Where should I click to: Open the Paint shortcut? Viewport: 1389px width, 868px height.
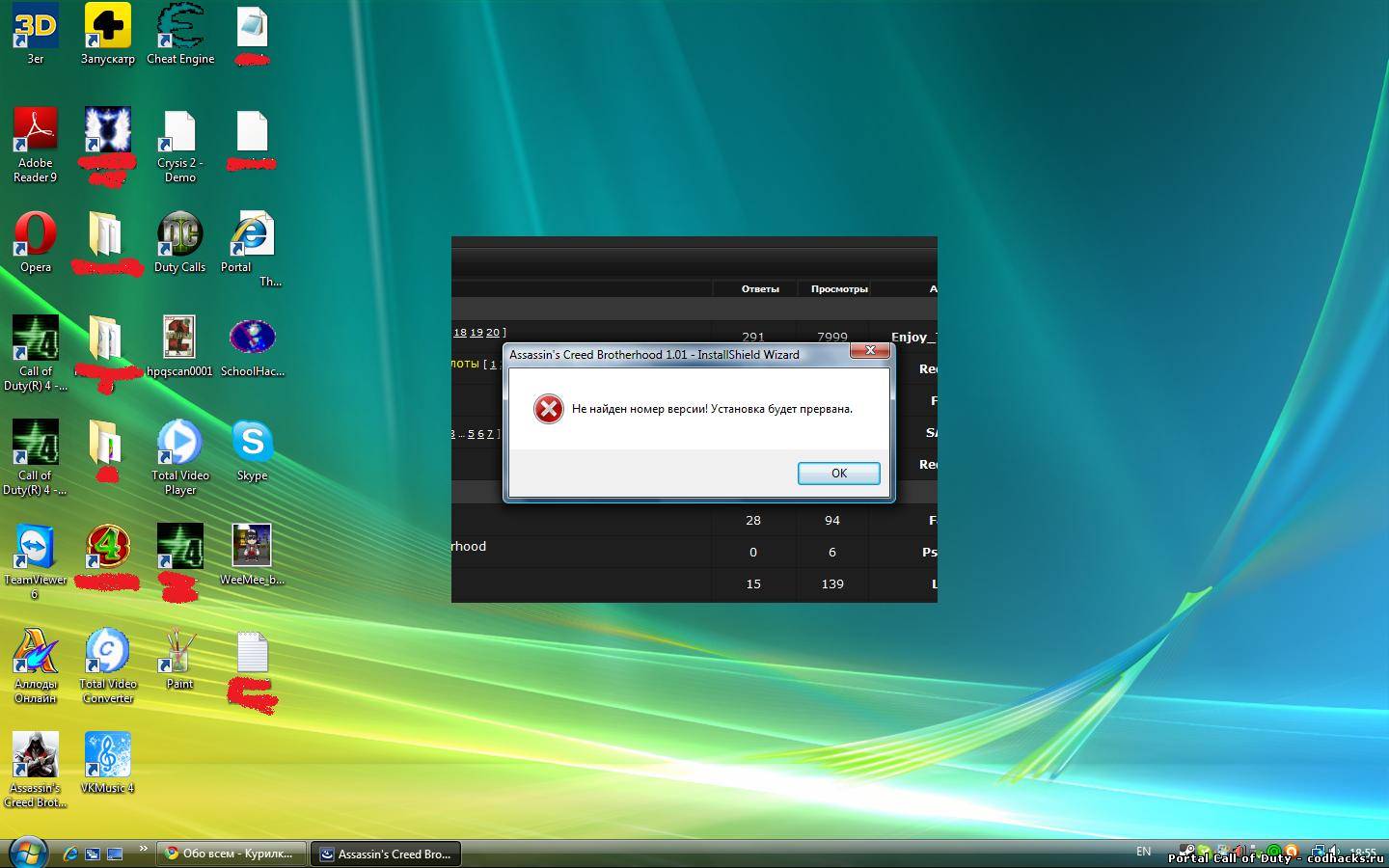(x=180, y=659)
